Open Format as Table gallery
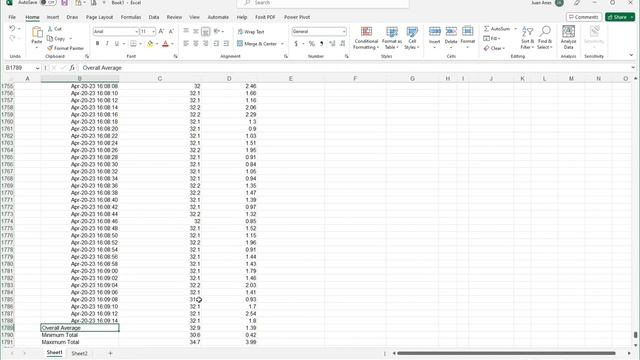The image size is (640, 360). pyautogui.click(x=392, y=38)
